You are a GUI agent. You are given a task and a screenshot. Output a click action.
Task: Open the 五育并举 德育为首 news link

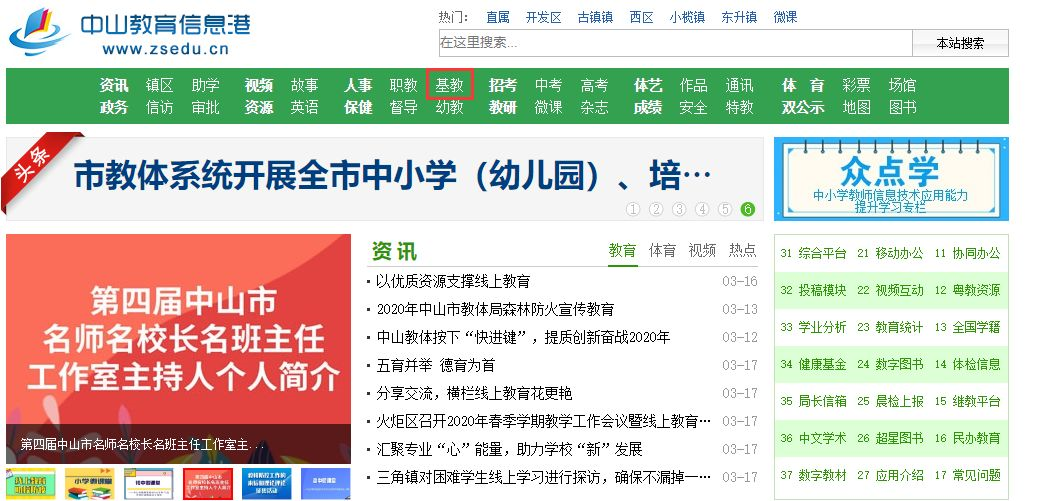tap(435, 366)
